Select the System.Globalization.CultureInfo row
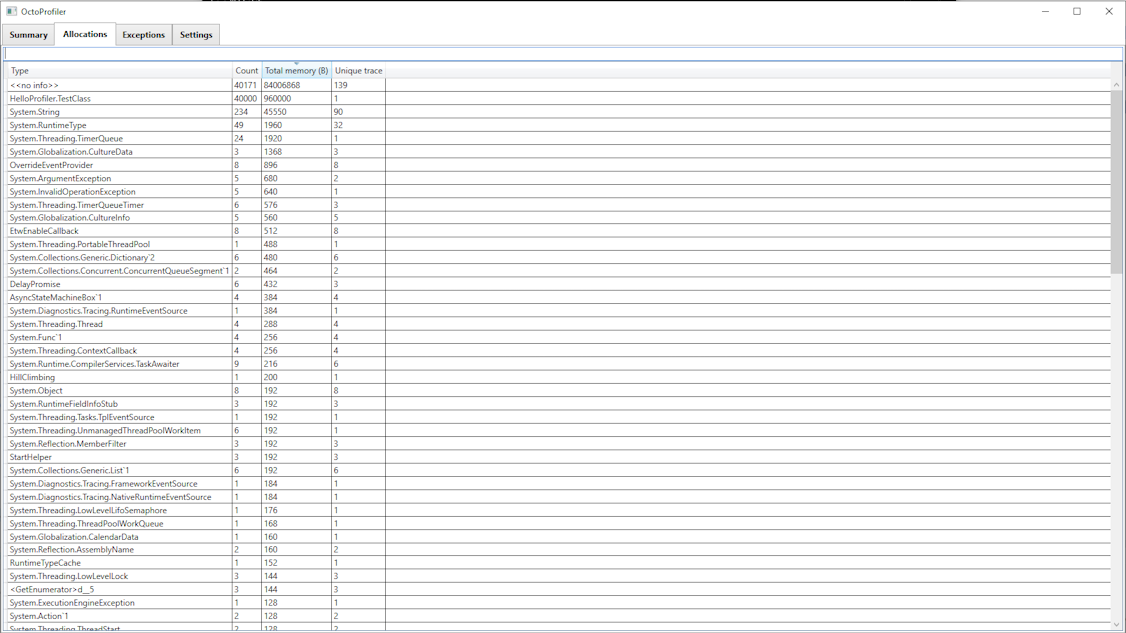The width and height of the screenshot is (1126, 633). tap(559, 218)
